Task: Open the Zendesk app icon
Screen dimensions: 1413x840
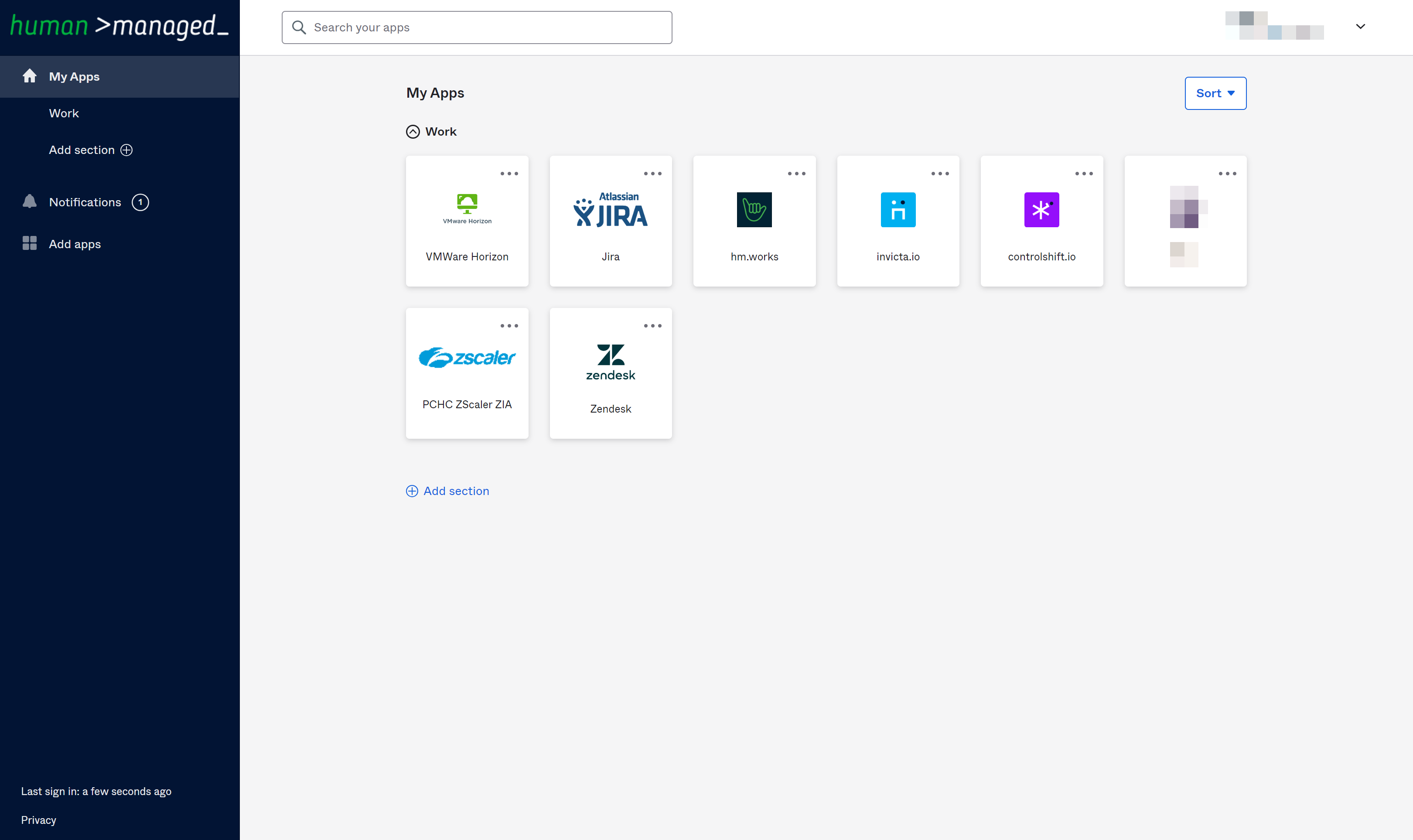Action: pyautogui.click(x=610, y=362)
